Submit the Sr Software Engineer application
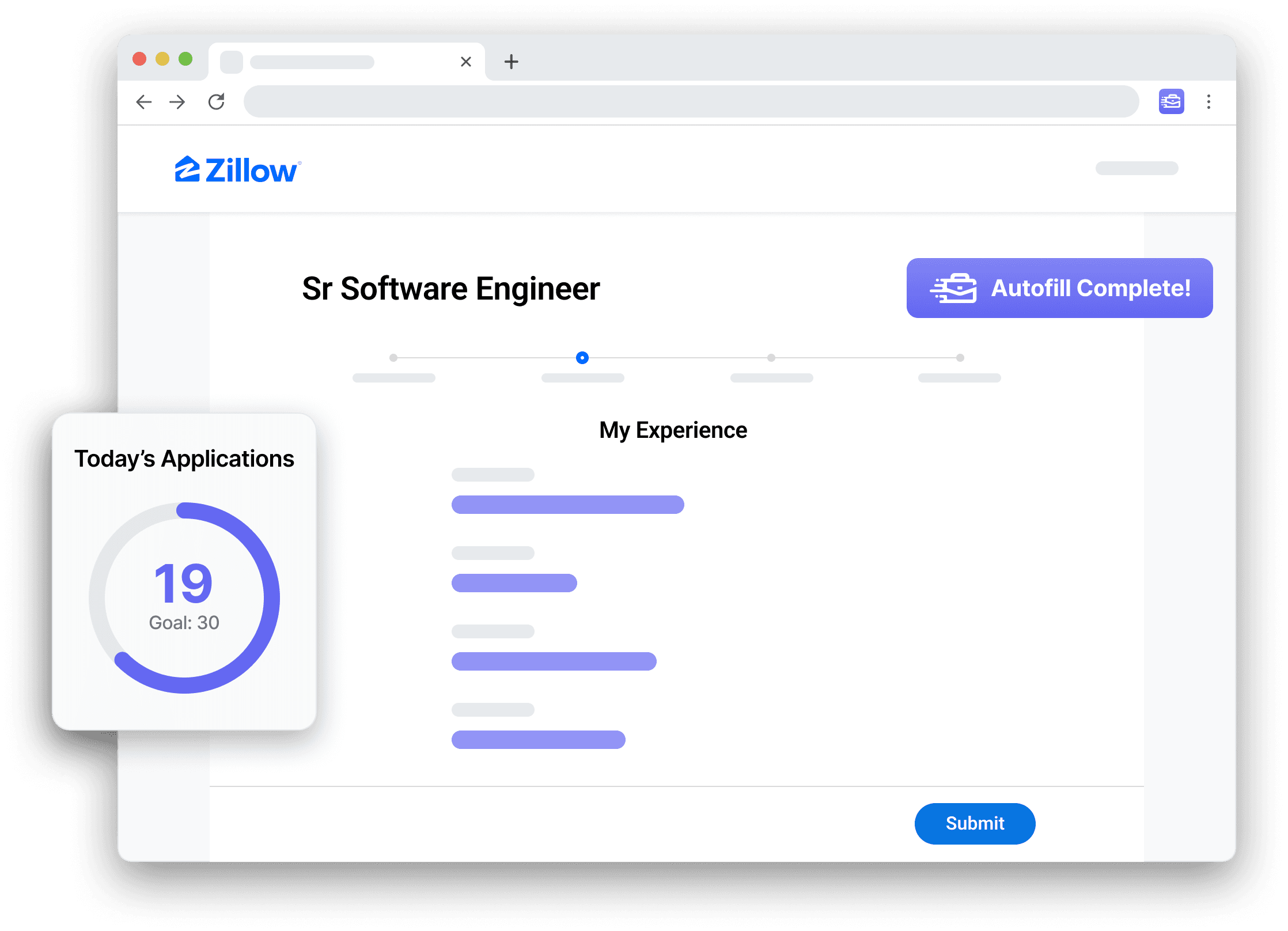 [975, 824]
